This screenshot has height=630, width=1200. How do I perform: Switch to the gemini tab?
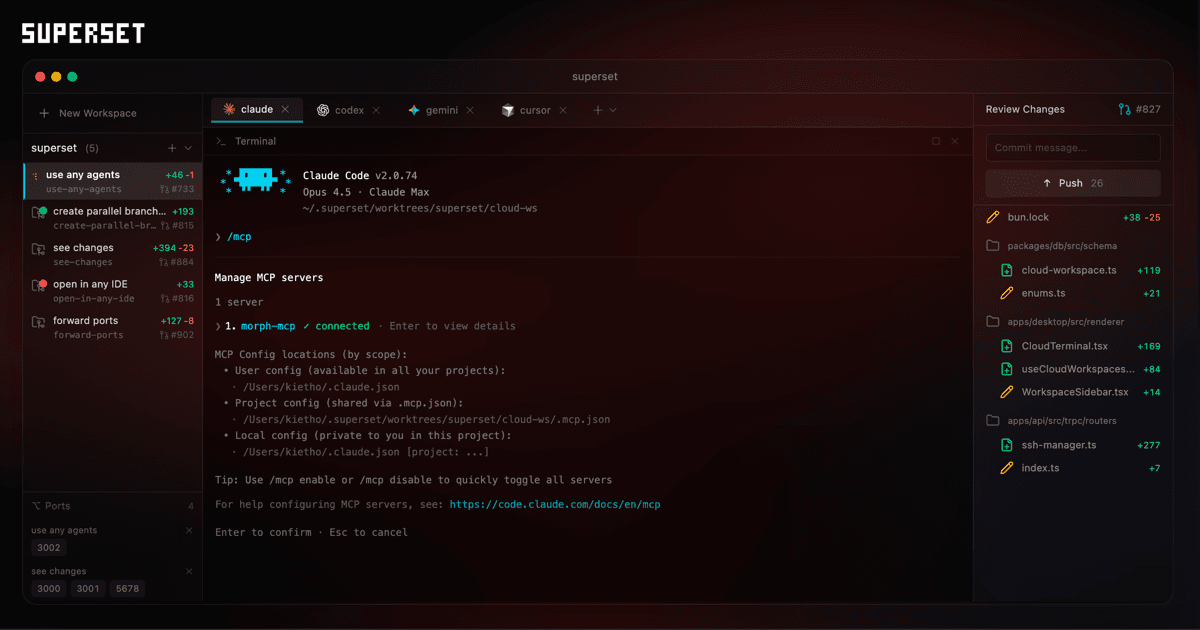[x=441, y=110]
